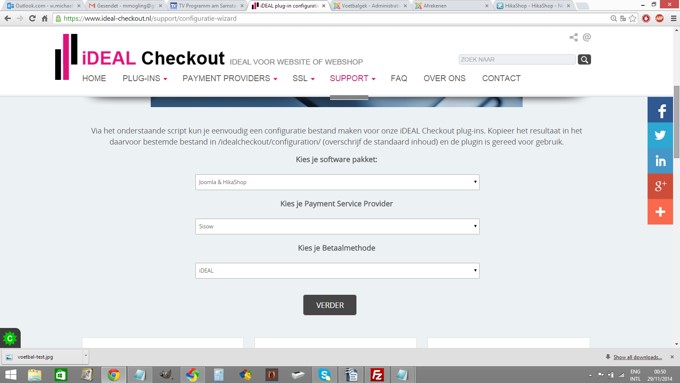Click the ZOEK NAAR search field
680x383 pixels.
pyautogui.click(x=517, y=59)
